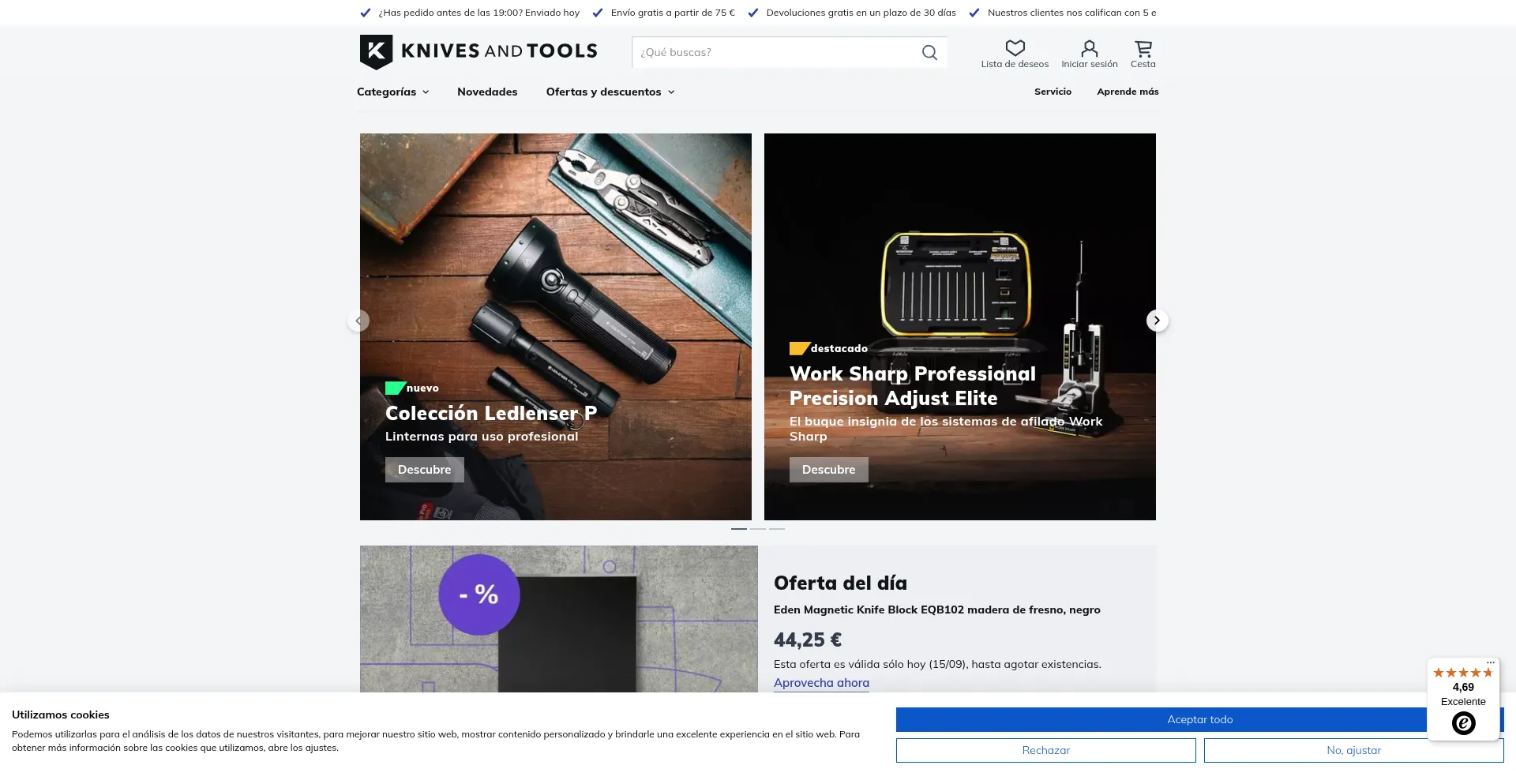1516x784 pixels.
Task: Go to next carousel slide arrow
Action: pos(1157,321)
